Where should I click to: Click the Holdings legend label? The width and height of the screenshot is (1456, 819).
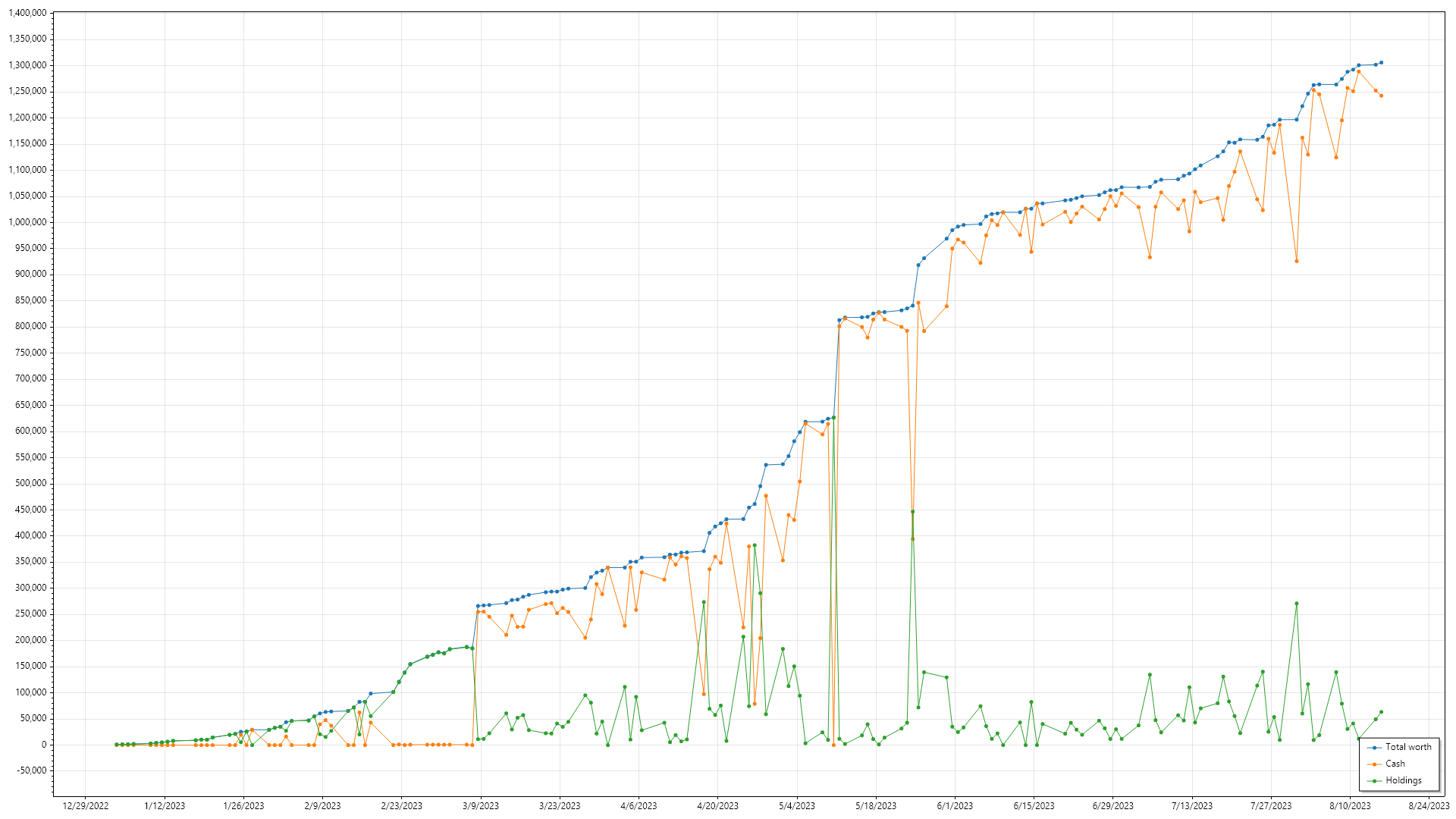pyautogui.click(x=1403, y=780)
